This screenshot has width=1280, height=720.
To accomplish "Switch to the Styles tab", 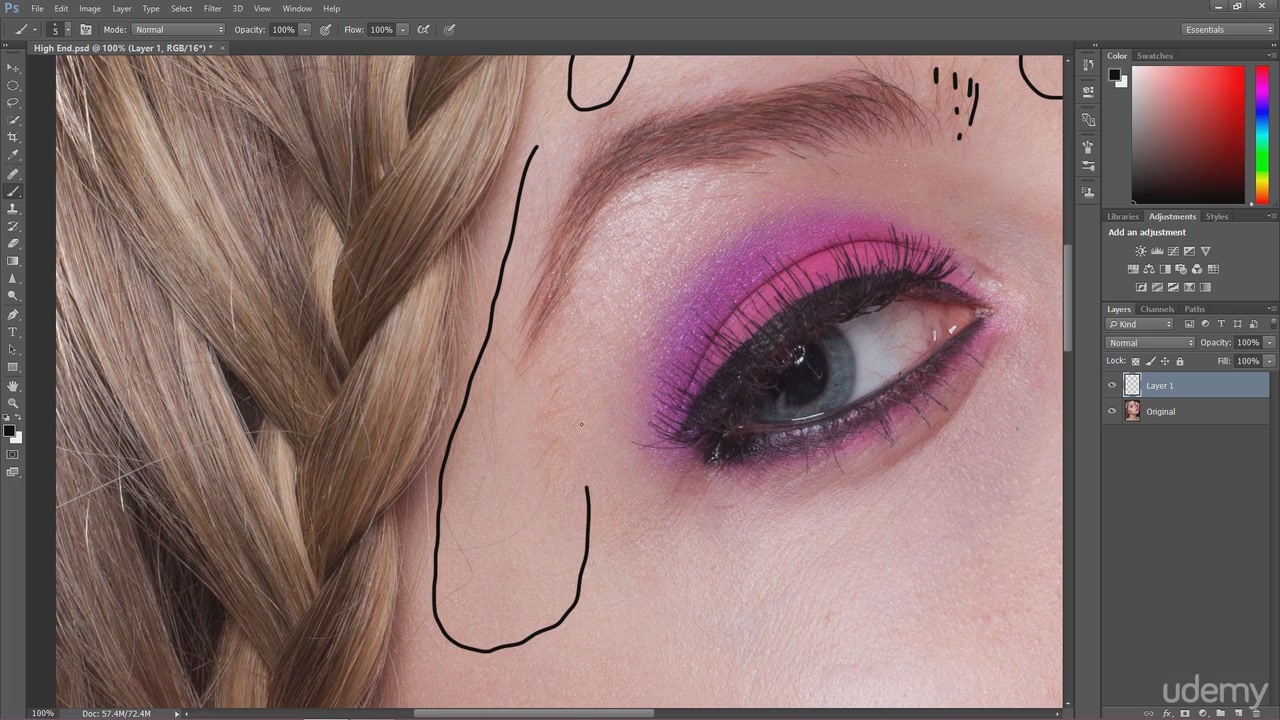I will (1217, 216).
